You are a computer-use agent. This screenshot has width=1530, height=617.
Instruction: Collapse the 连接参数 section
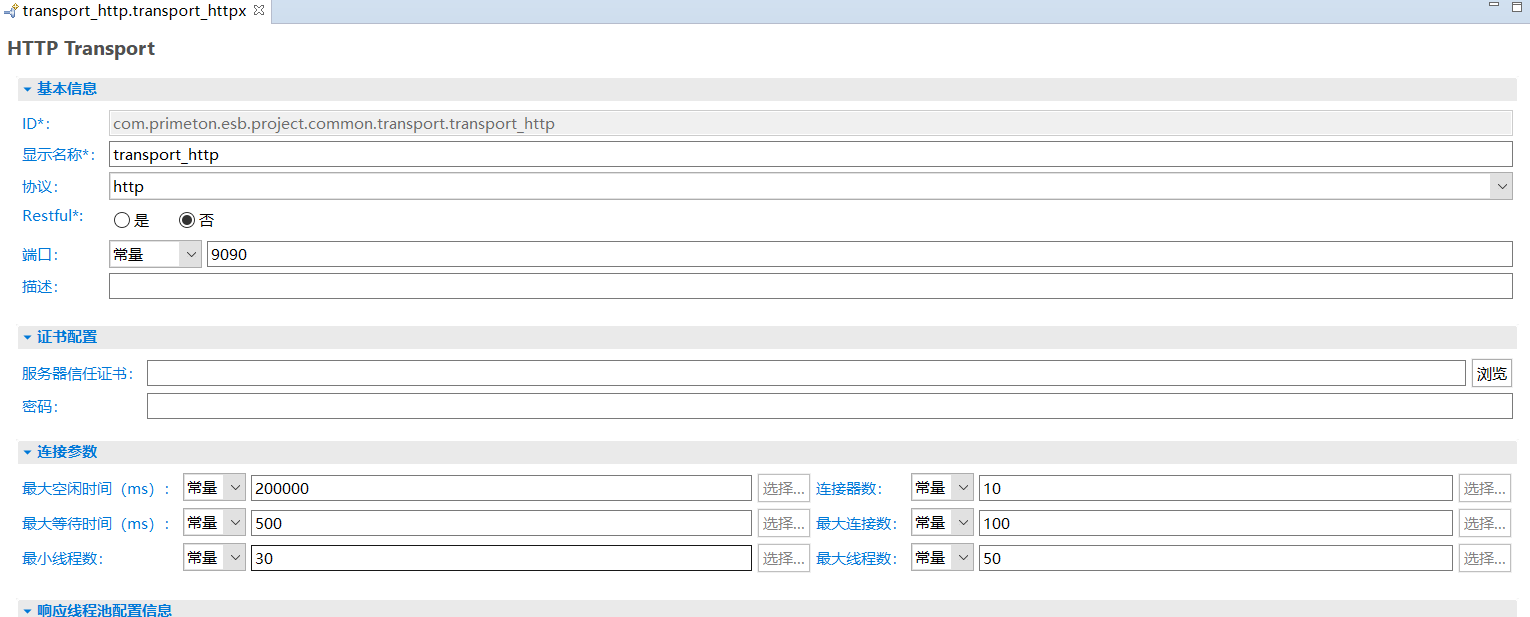pyautogui.click(x=28, y=452)
